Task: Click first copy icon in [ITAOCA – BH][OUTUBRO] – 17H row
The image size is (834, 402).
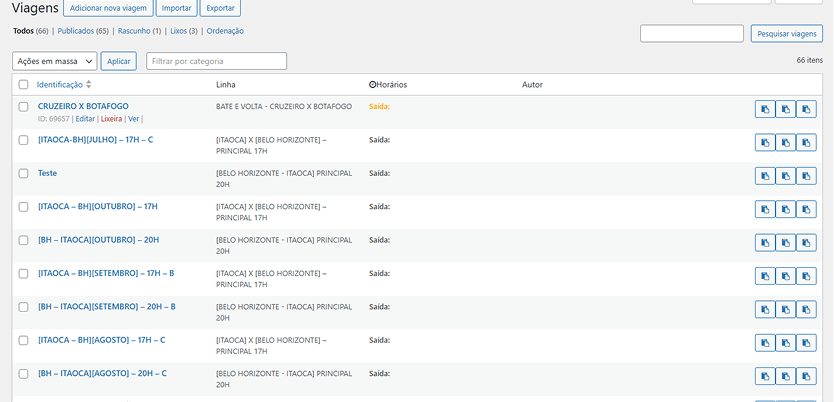Action: tap(764, 210)
